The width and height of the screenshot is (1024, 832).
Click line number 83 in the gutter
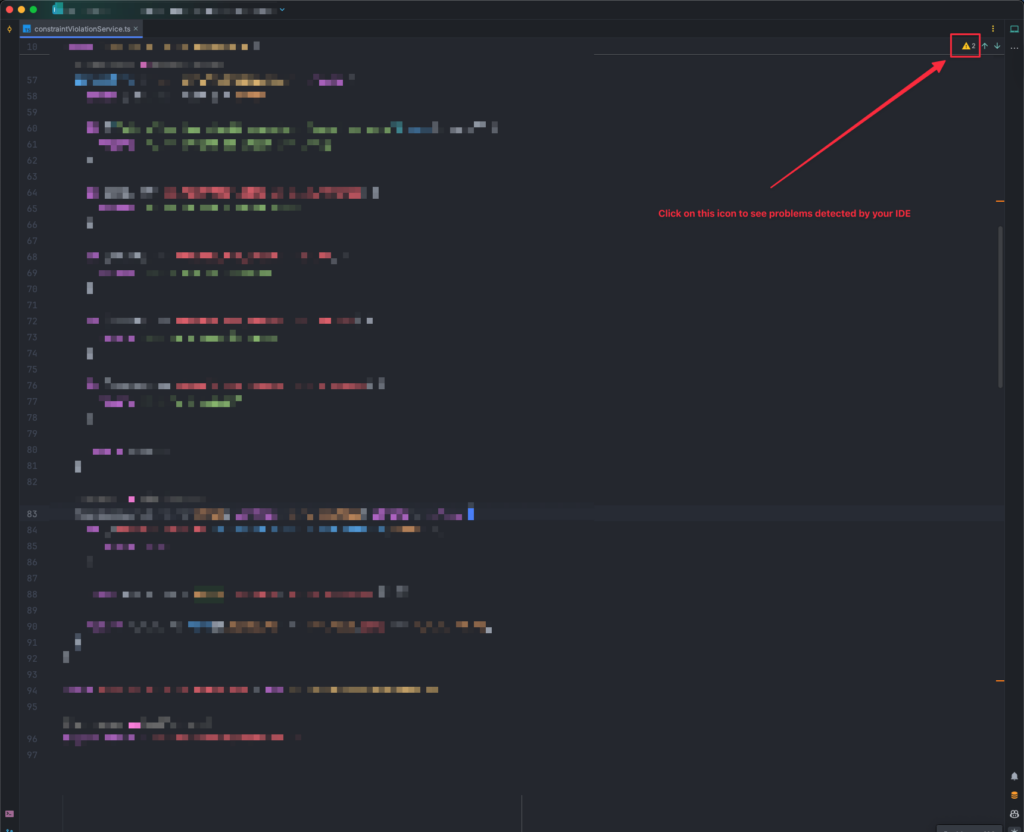tap(32, 514)
